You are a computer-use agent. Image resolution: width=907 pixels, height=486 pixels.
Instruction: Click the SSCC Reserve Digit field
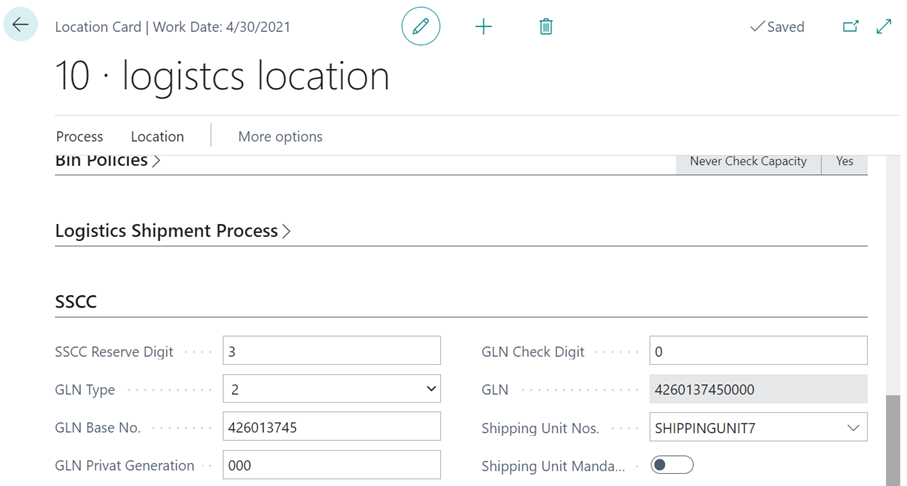pos(331,351)
